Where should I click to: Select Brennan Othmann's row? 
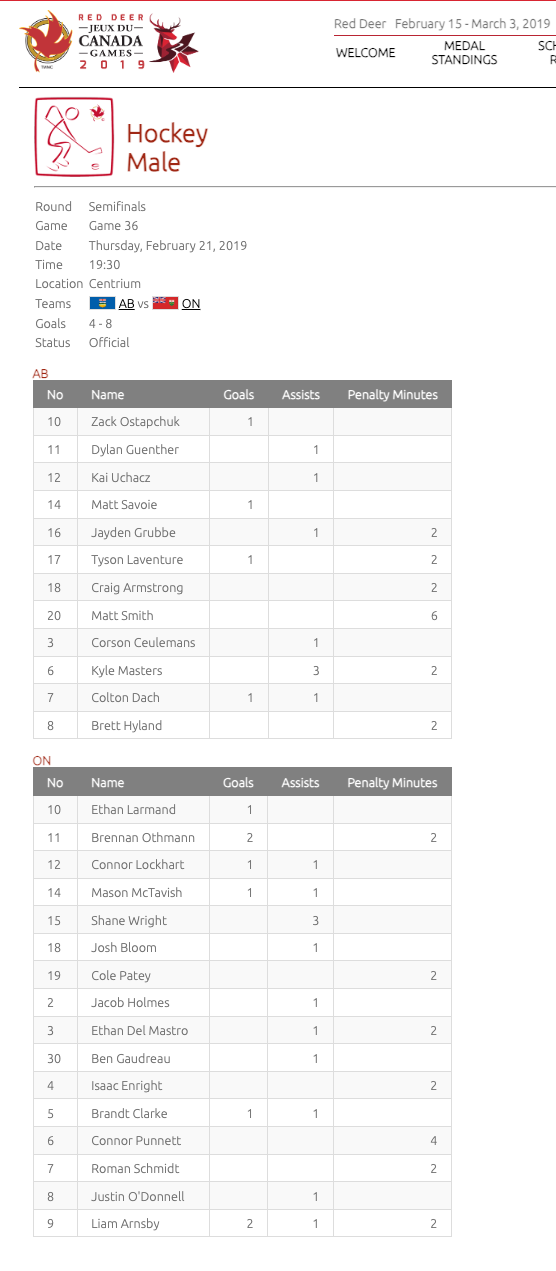point(242,837)
